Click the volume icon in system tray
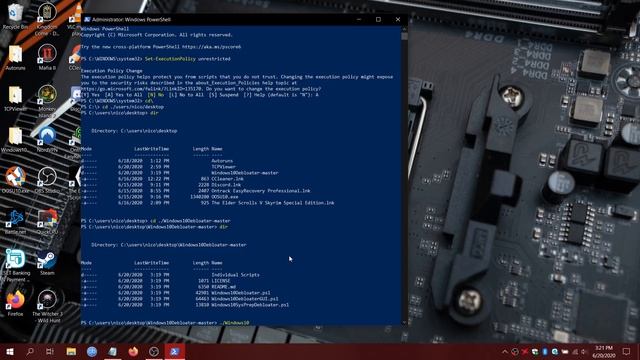This screenshot has width=640, height=360. pyautogui.click(x=584, y=351)
